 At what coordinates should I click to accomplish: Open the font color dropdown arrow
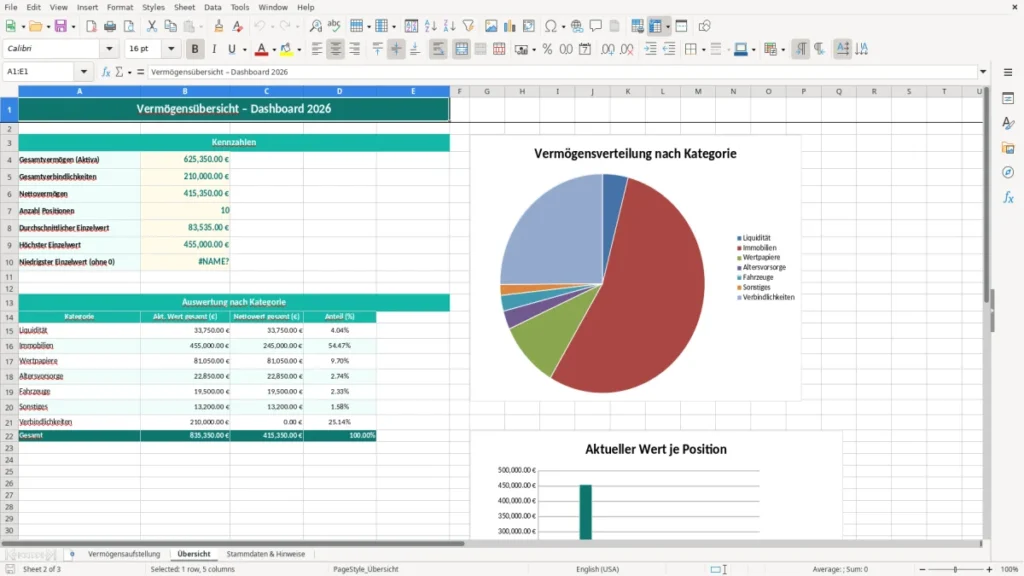[274, 50]
